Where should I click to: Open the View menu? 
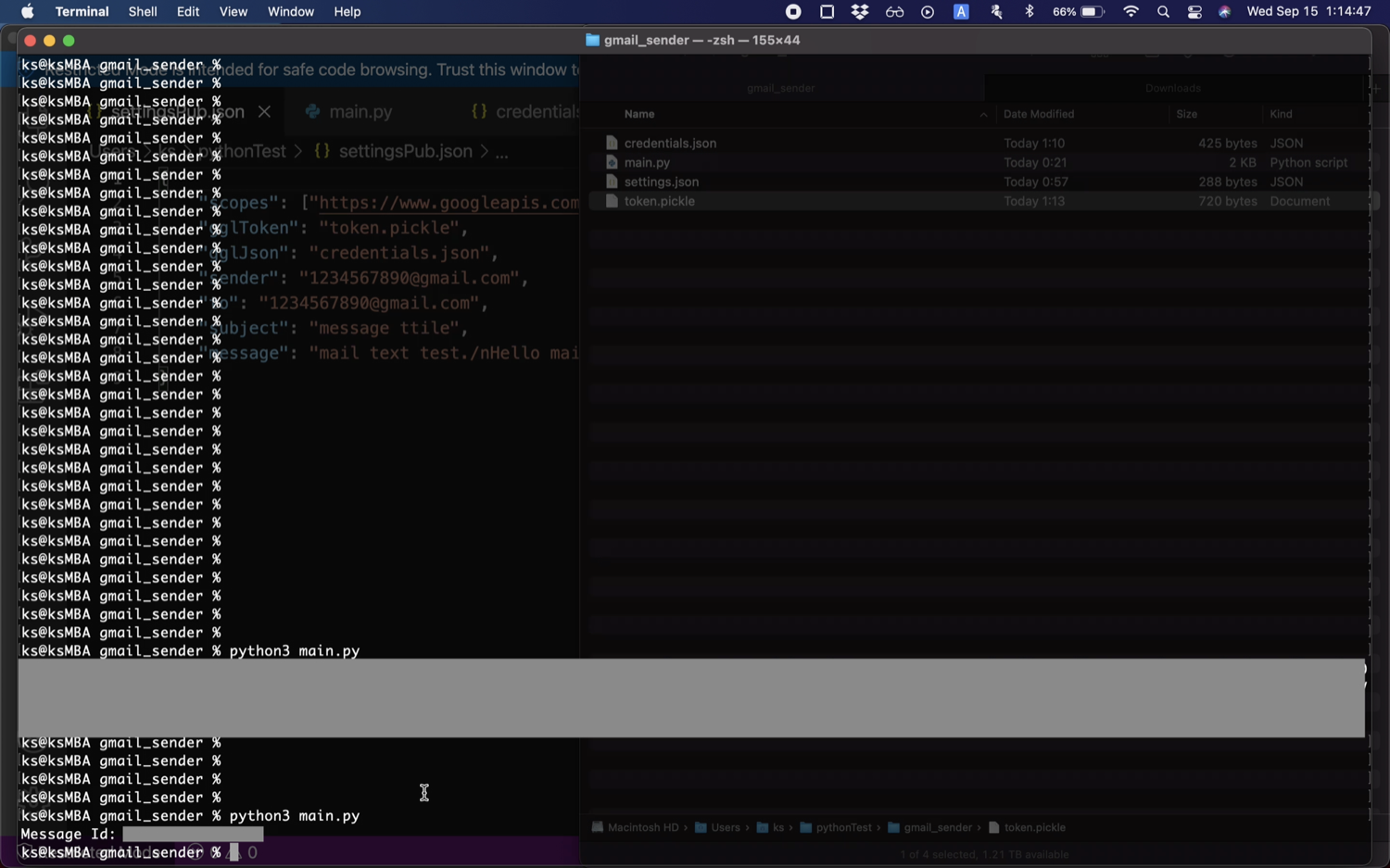click(234, 12)
